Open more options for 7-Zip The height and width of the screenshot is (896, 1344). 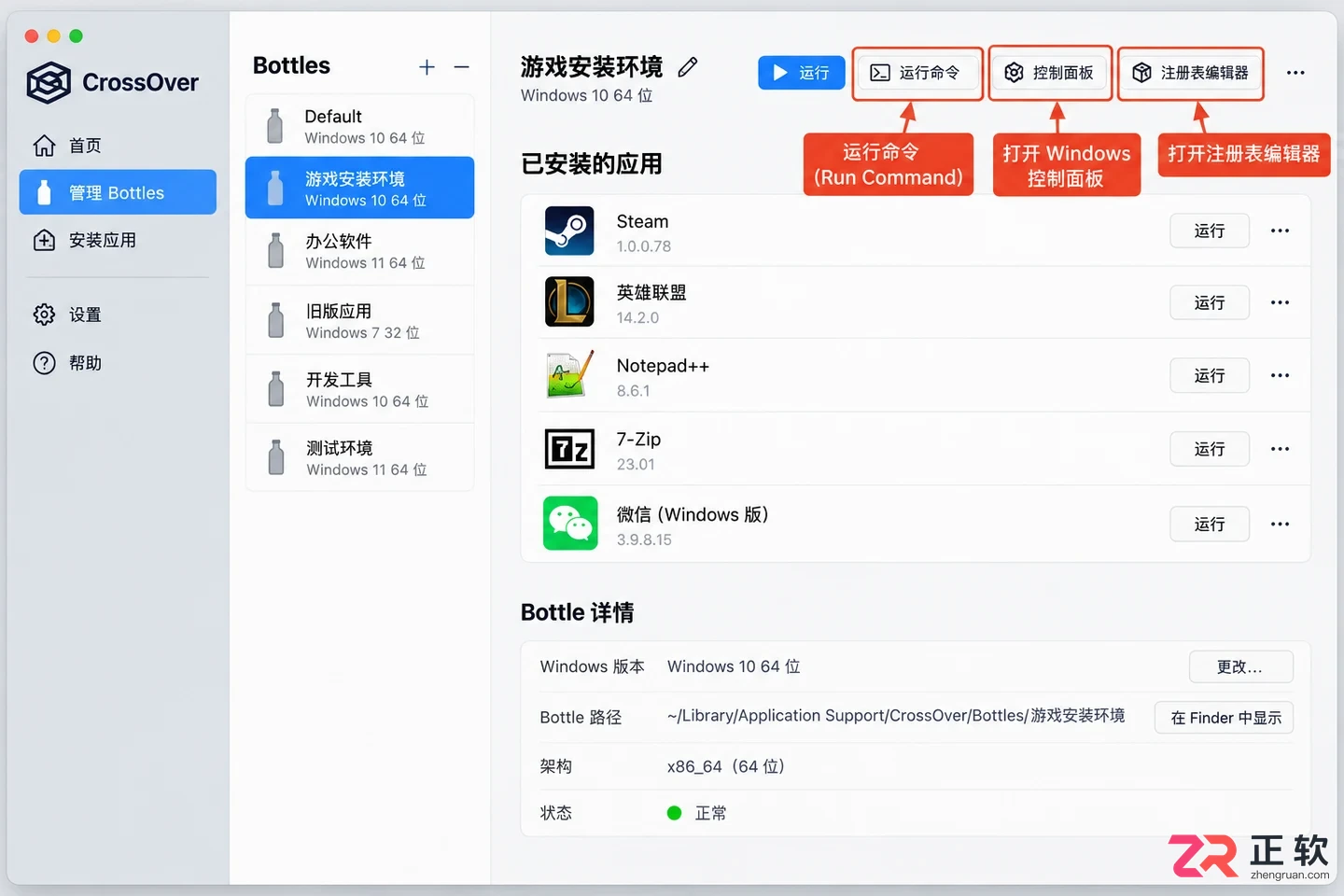[1280, 449]
